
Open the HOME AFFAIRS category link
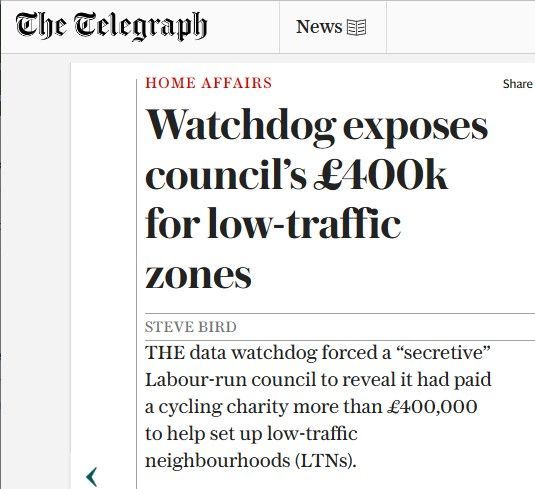click(x=209, y=83)
